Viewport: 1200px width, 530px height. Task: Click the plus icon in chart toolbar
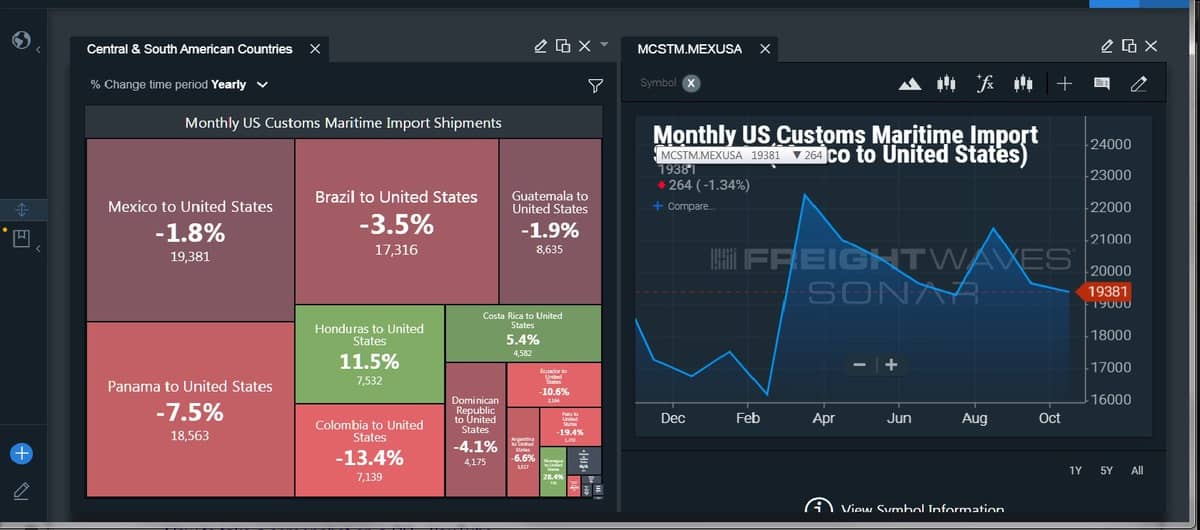click(1064, 84)
